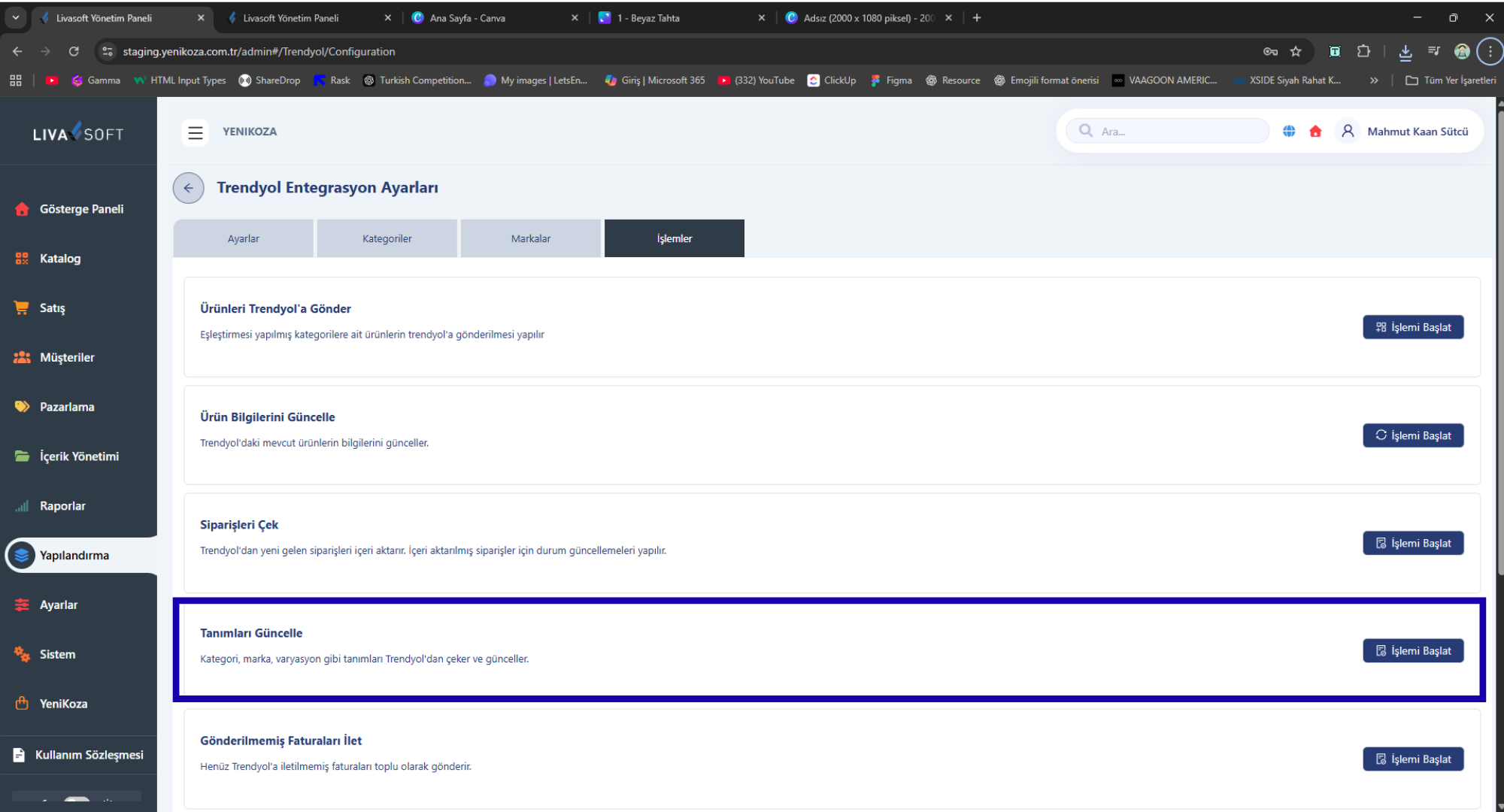Switch to the Ayarlar tab

tap(243, 238)
